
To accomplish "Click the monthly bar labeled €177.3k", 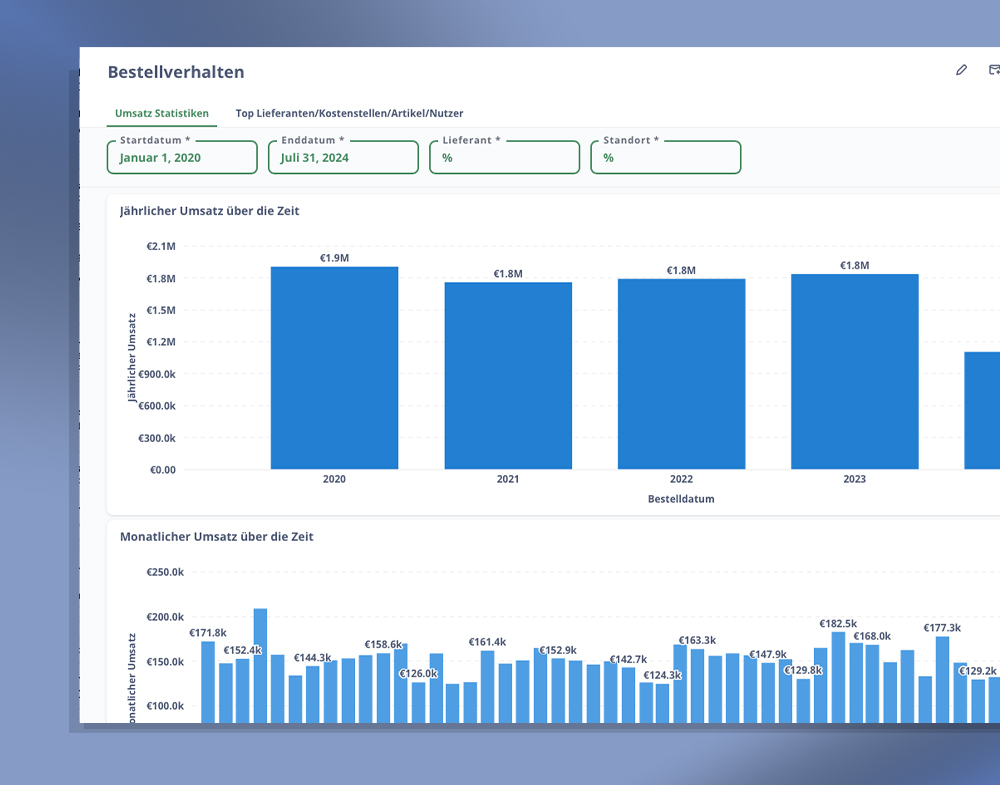I will point(942,680).
